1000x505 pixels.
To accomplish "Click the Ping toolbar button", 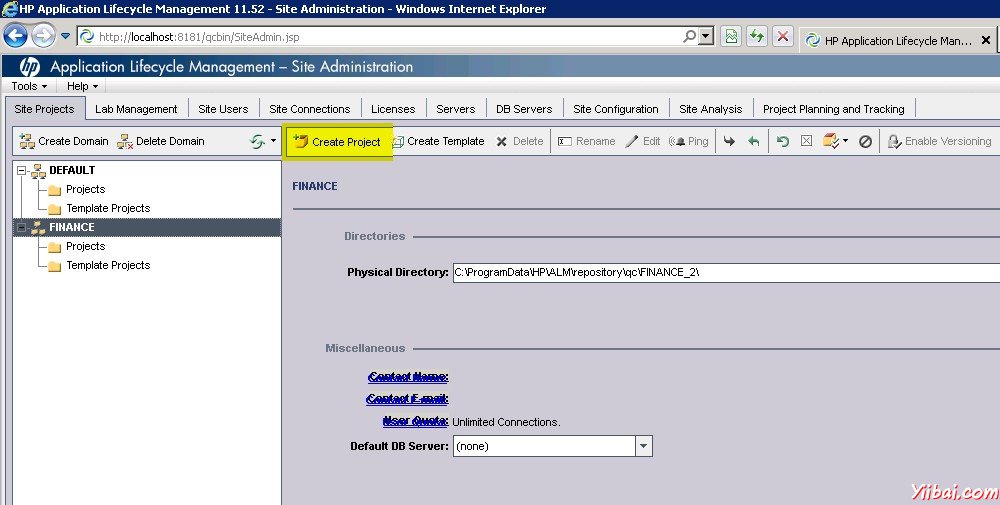I will [x=689, y=141].
